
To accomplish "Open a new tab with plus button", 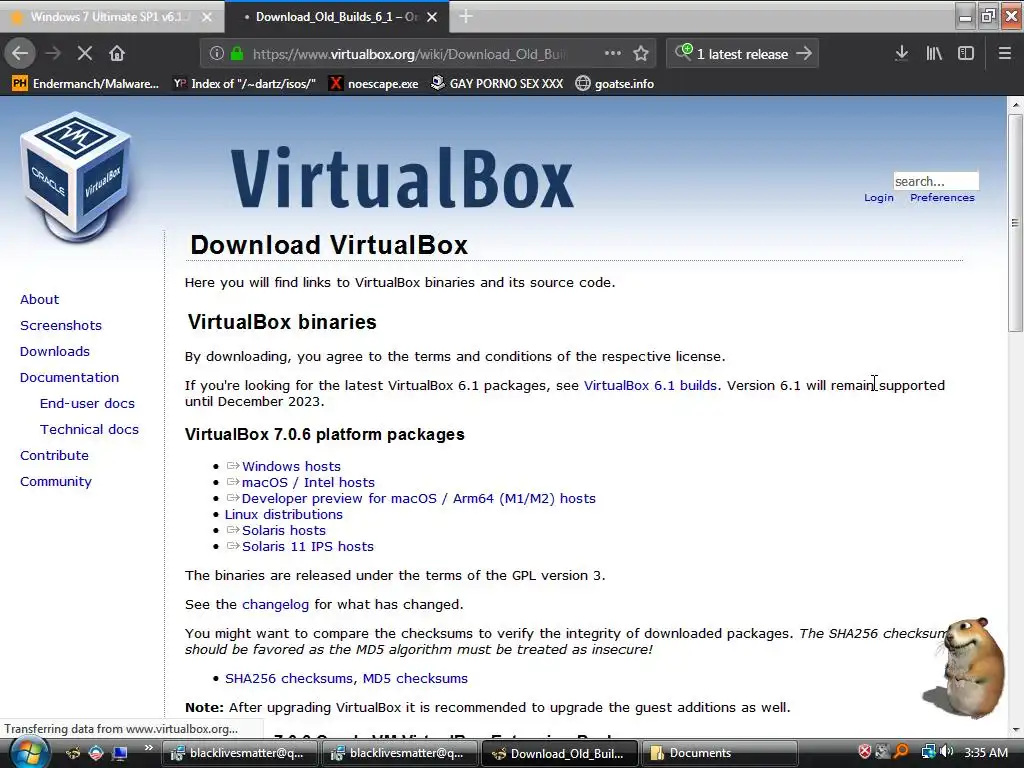I will pos(466,16).
